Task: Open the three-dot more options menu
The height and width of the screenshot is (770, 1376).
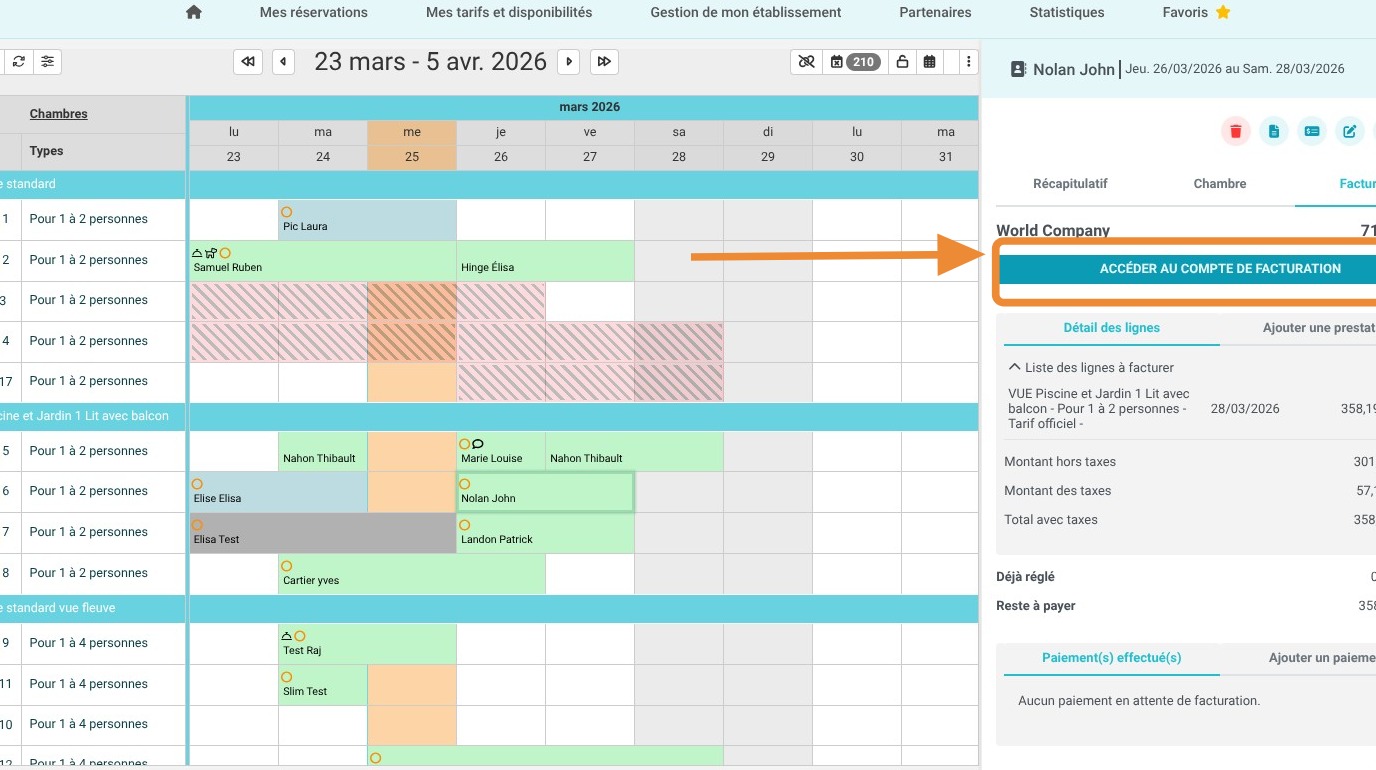Action: (x=969, y=62)
